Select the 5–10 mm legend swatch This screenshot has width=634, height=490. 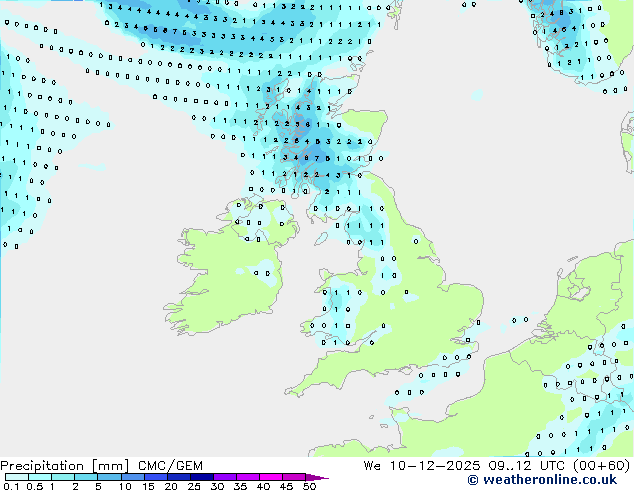110,477
